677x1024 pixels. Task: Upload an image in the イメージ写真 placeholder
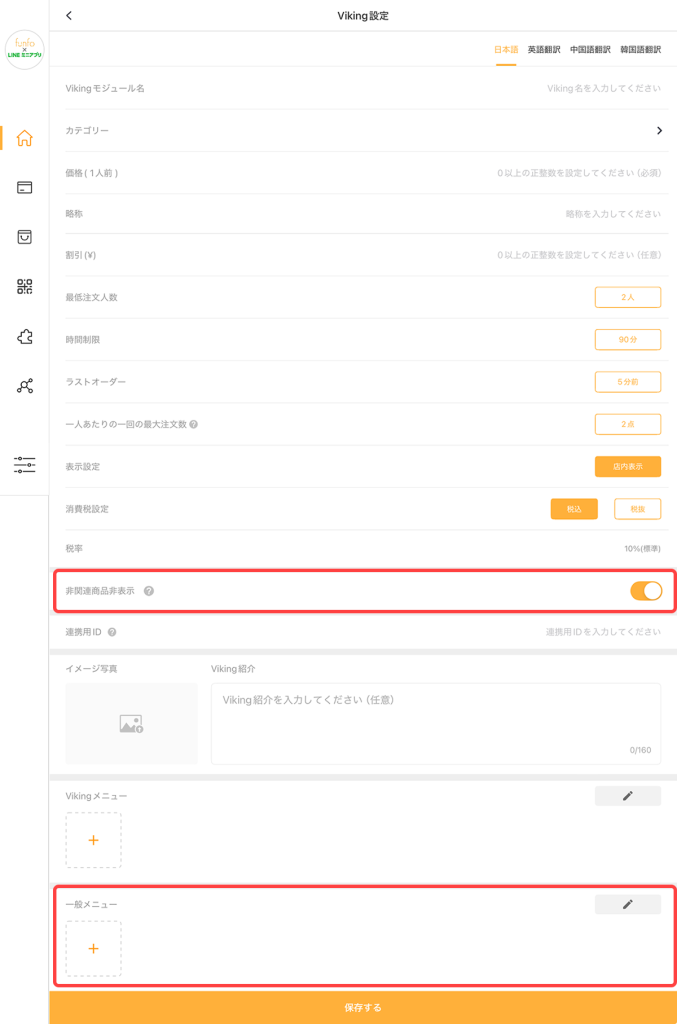[x=131, y=724]
